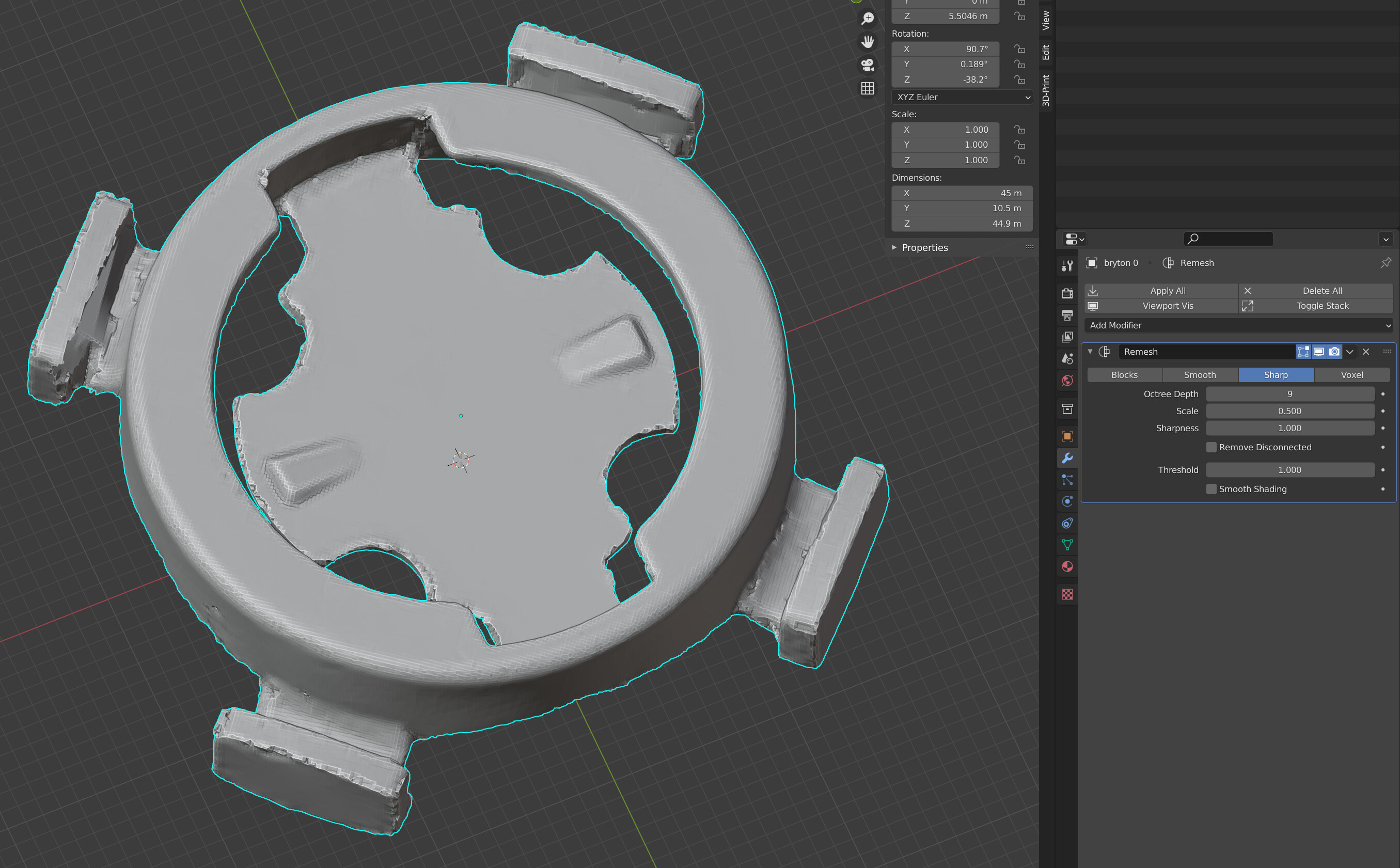This screenshot has height=868, width=1400.
Task: Click the animate dot beside Octree Depth
Action: click(1383, 394)
